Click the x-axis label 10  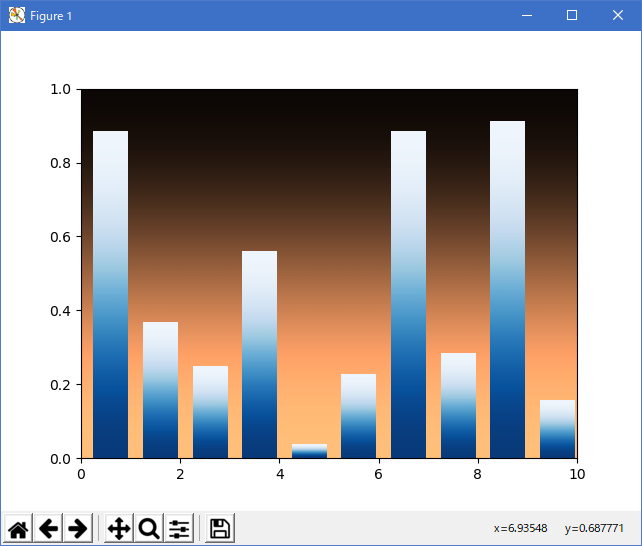pyautogui.click(x=577, y=474)
